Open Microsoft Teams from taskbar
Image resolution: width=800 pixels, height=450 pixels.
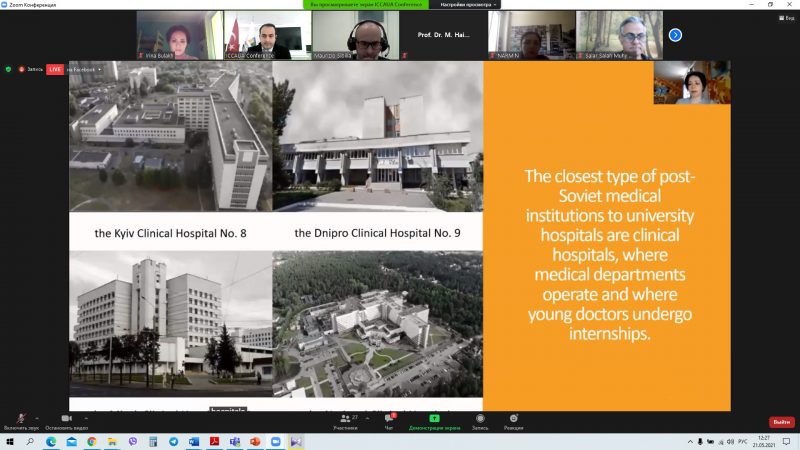pos(235,441)
